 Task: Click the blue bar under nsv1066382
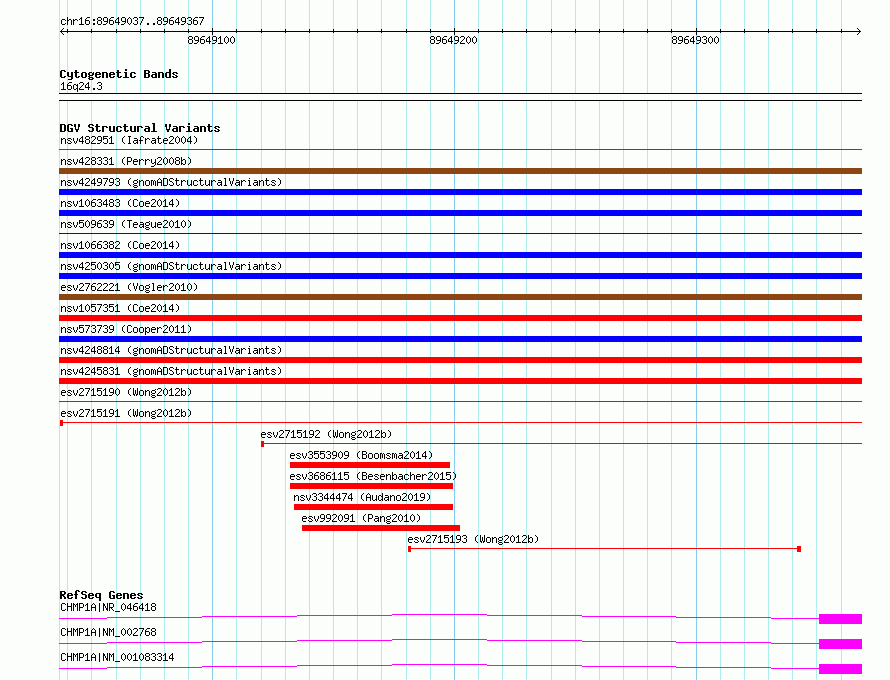tap(460, 255)
